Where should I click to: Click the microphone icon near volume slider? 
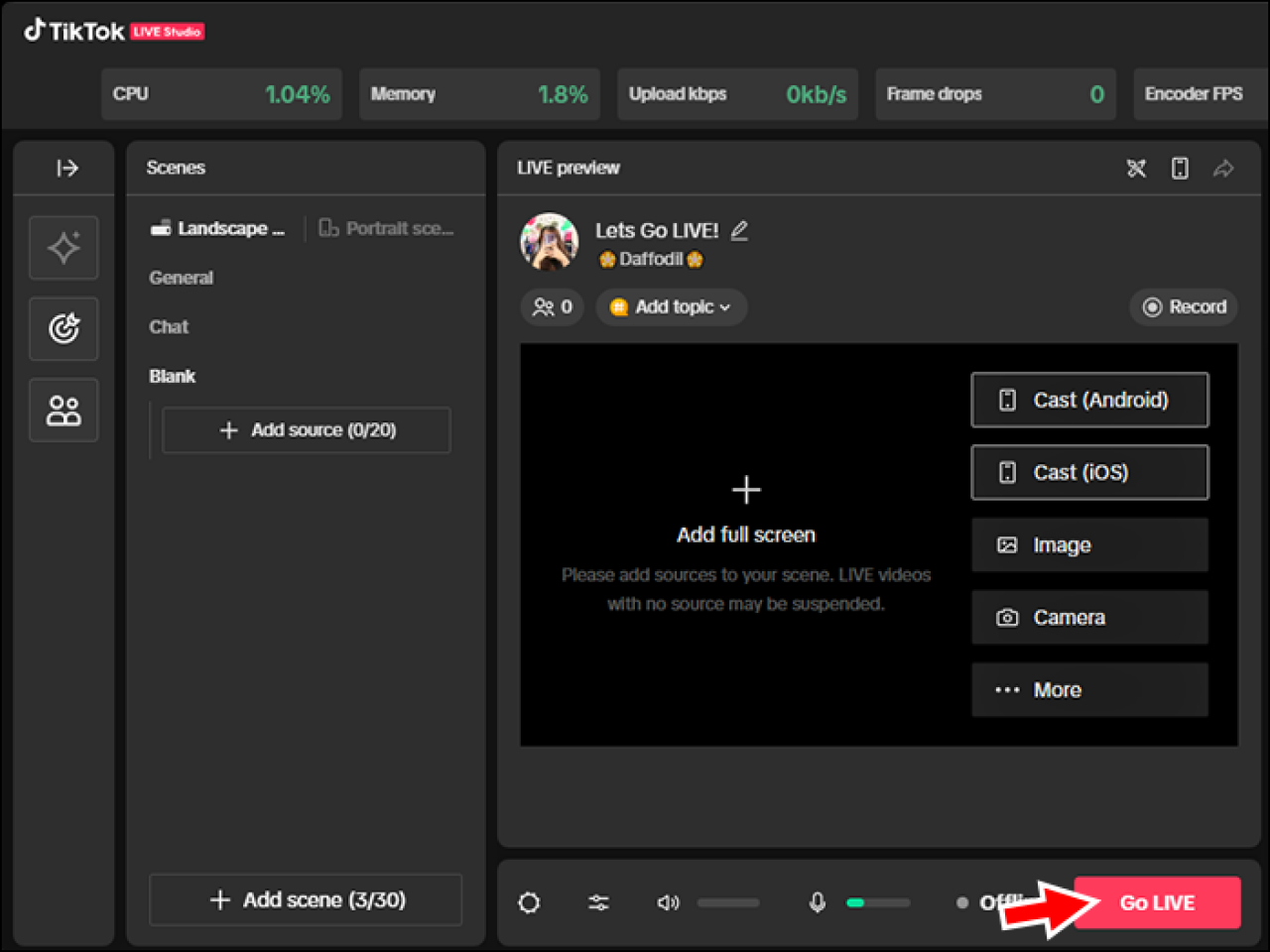817,902
